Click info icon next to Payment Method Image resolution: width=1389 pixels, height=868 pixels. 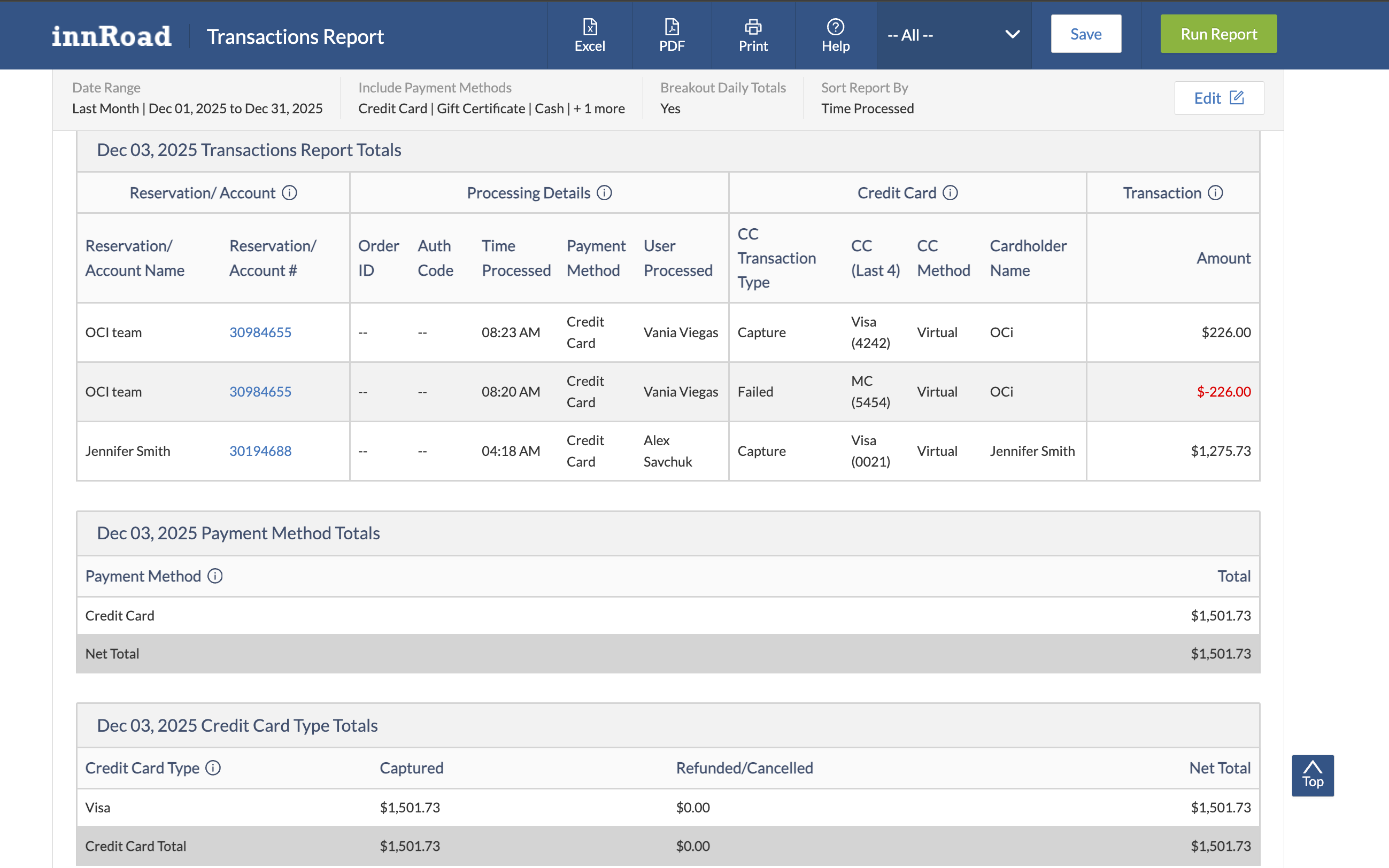215,576
